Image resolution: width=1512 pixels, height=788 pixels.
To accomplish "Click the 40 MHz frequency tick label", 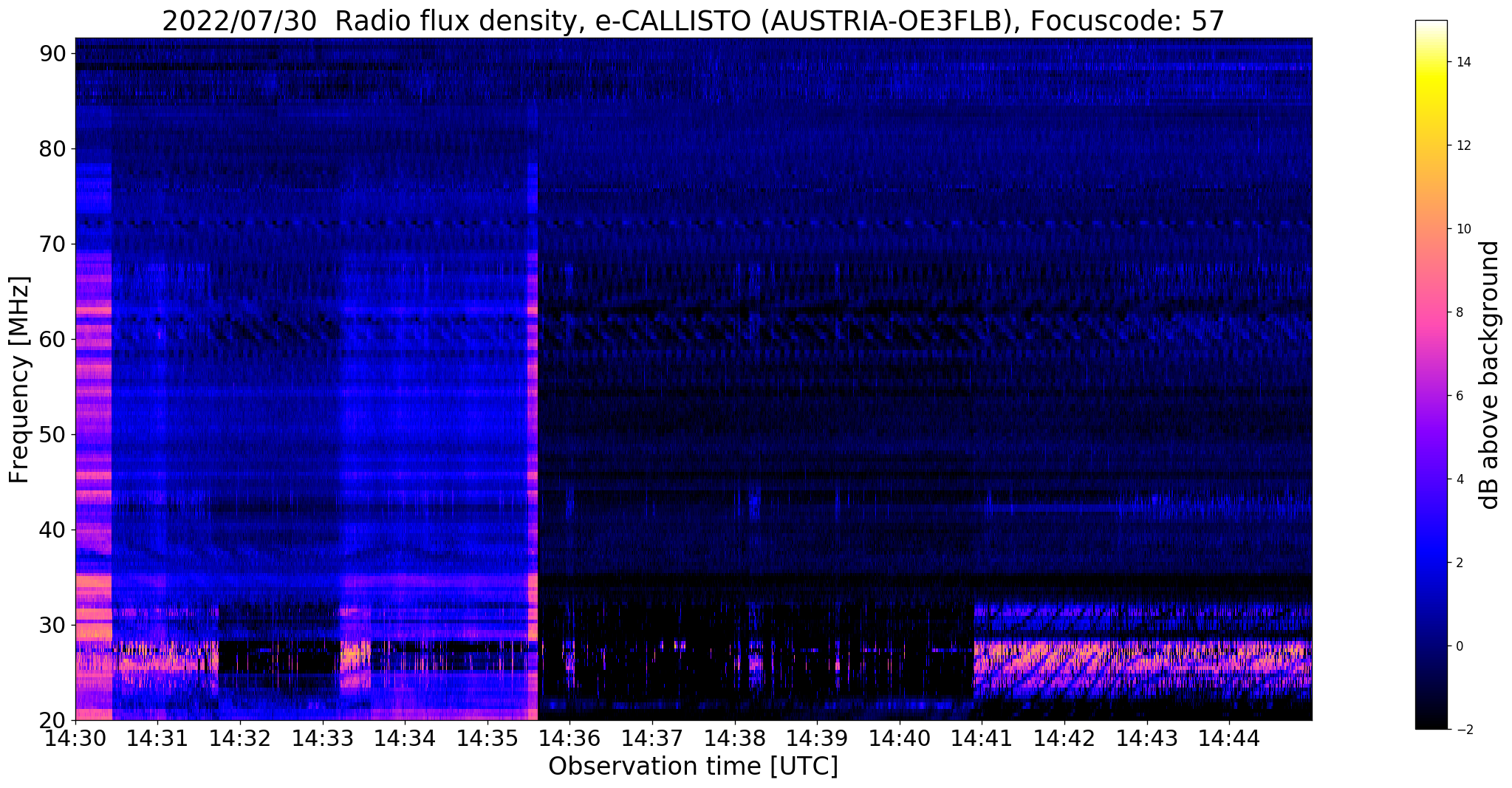I will 52,530.
